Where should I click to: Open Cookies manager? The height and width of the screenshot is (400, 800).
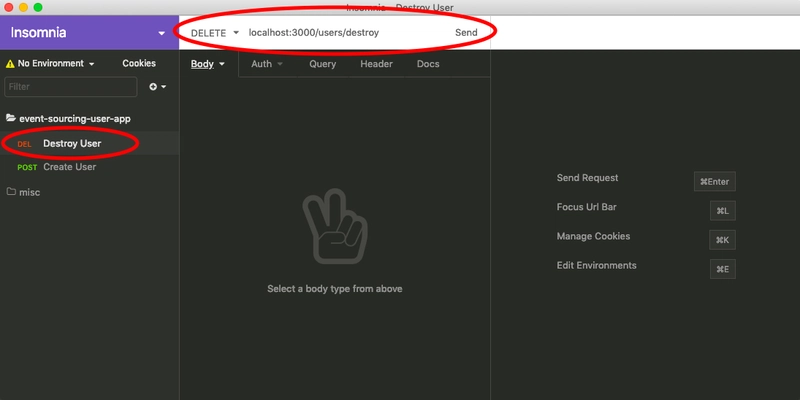139,63
